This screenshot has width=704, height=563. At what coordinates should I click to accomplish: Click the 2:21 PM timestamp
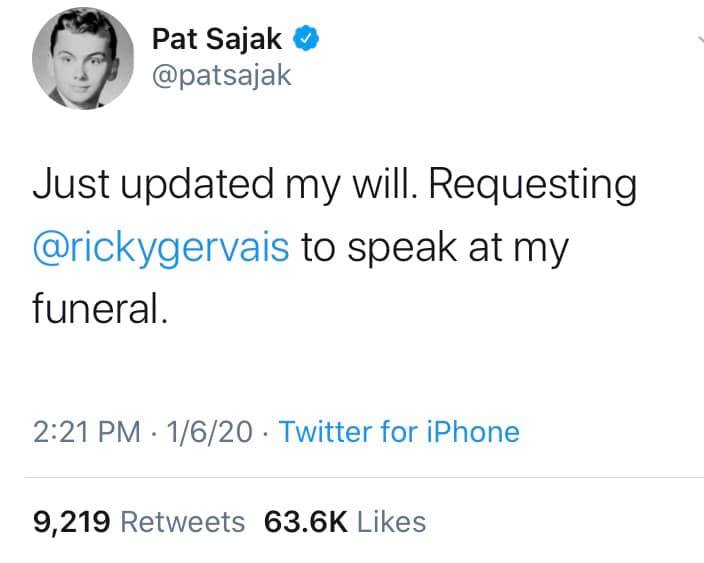[87, 432]
